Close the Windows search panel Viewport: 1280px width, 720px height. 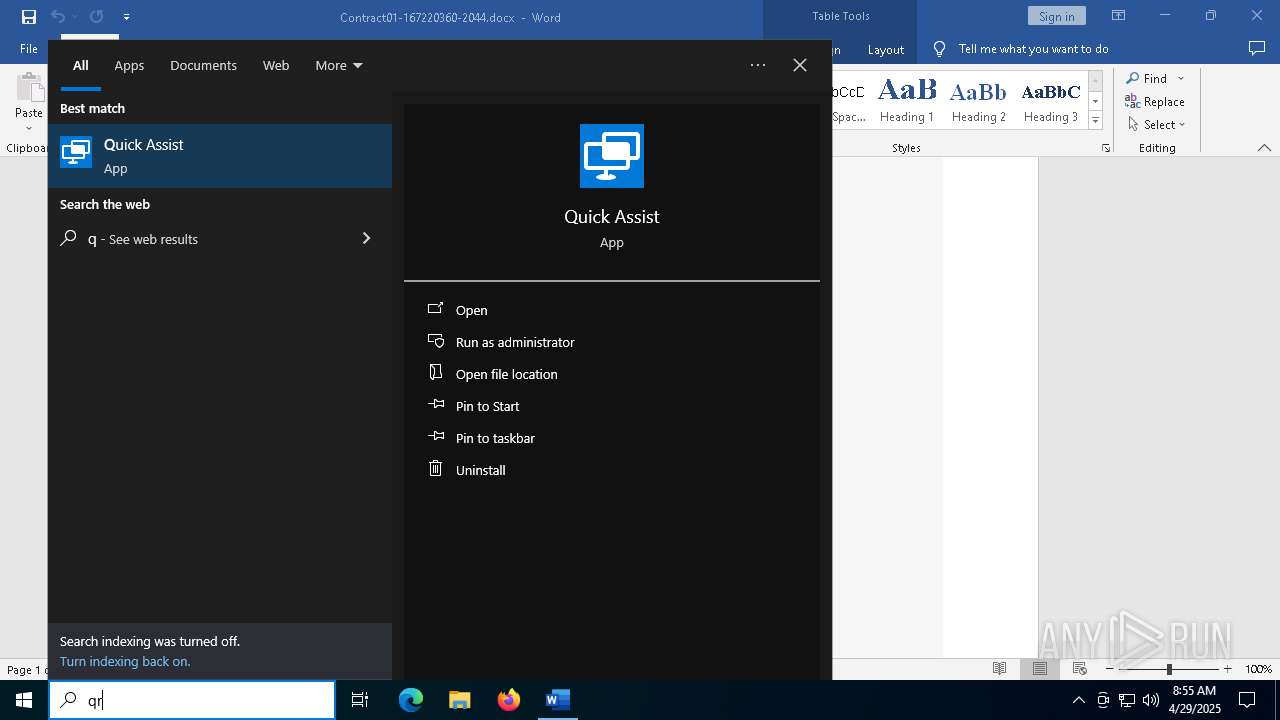800,65
